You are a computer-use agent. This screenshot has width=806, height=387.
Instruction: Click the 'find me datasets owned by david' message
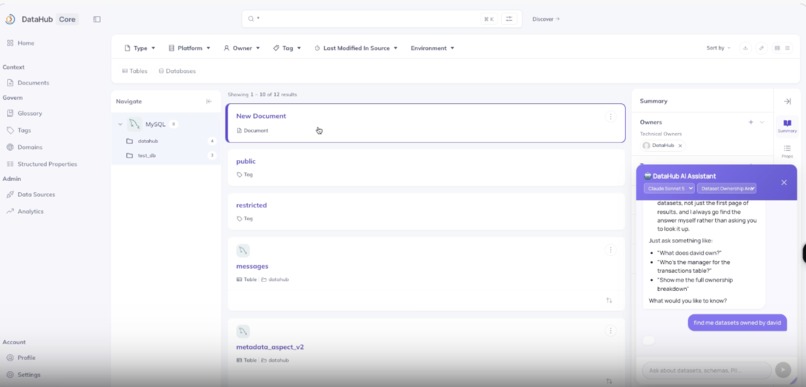(737, 323)
